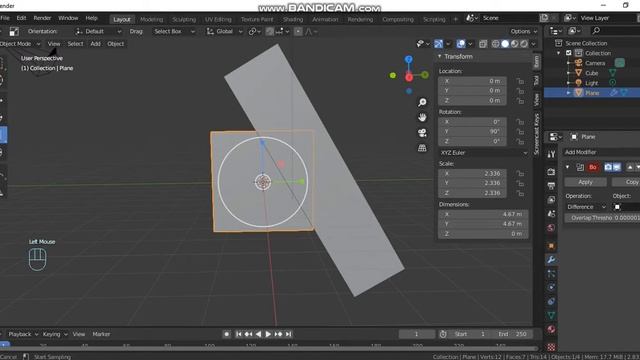This screenshot has height=360, width=640.
Task: Open the Scene properties tab icon
Action: 551,213
